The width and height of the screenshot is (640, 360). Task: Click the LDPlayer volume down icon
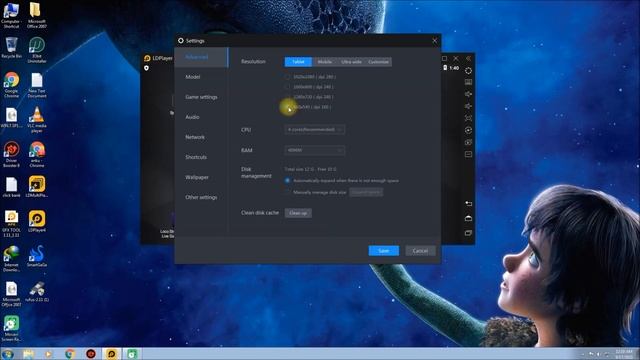468,106
